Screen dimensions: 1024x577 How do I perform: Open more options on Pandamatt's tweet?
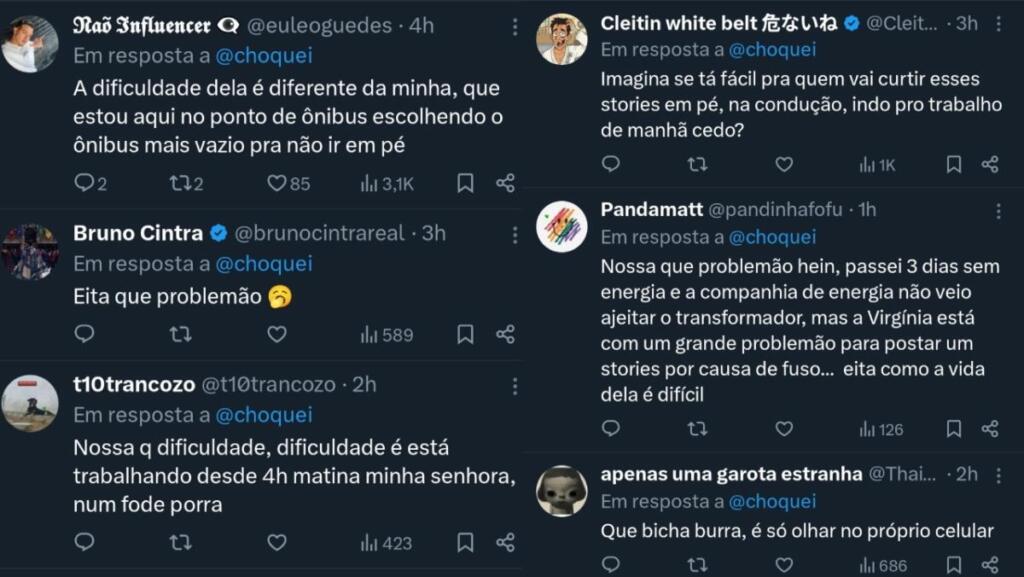(x=997, y=211)
